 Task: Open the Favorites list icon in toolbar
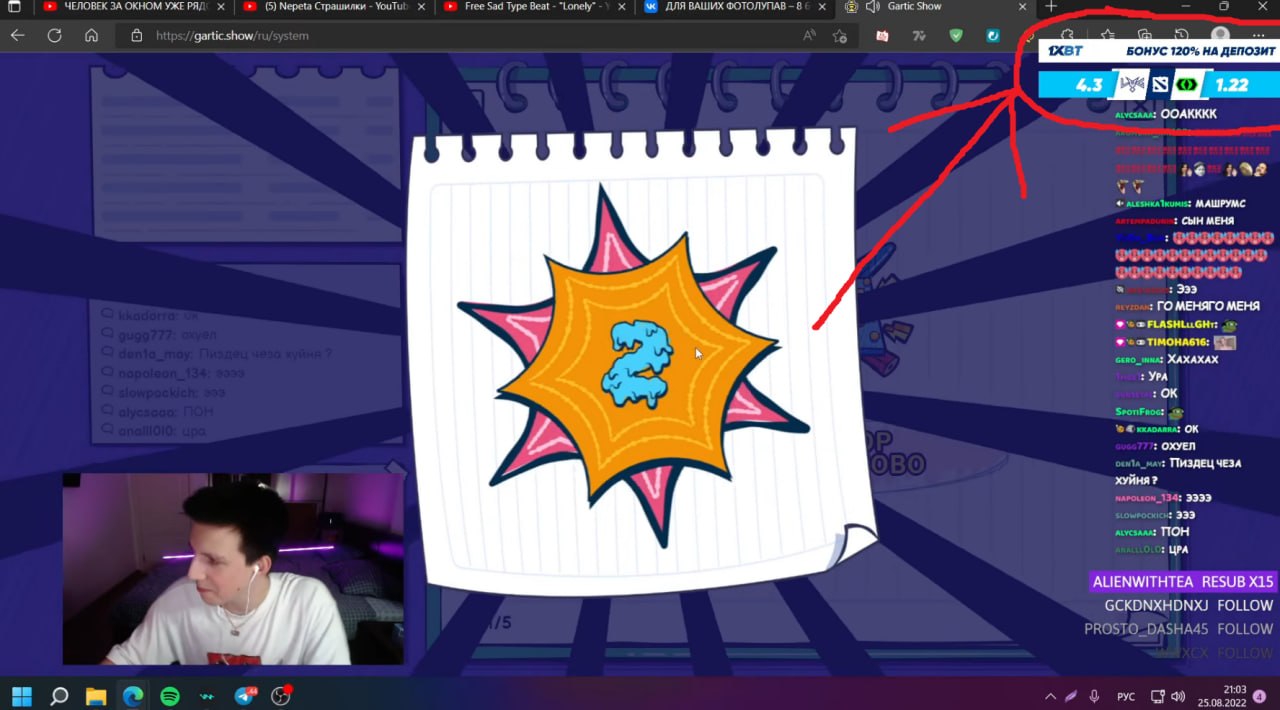click(x=1108, y=33)
